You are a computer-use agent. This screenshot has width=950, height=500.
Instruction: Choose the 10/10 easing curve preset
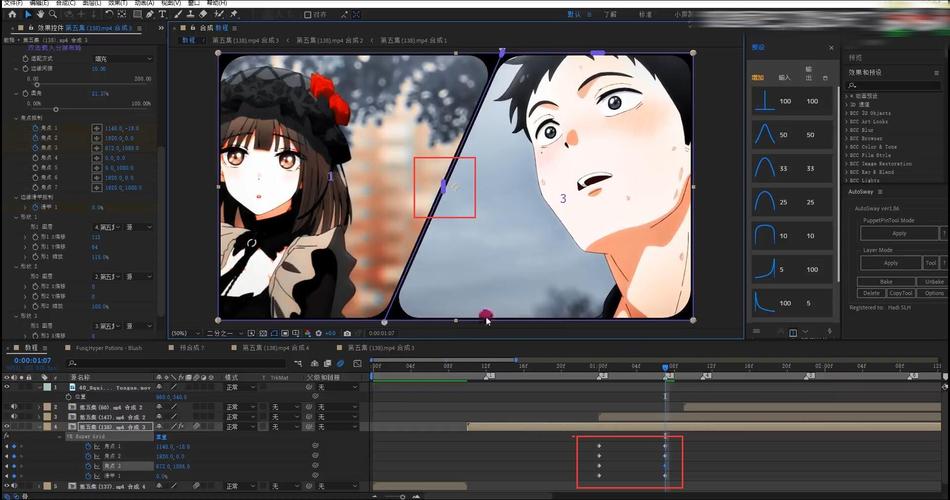click(x=792, y=236)
